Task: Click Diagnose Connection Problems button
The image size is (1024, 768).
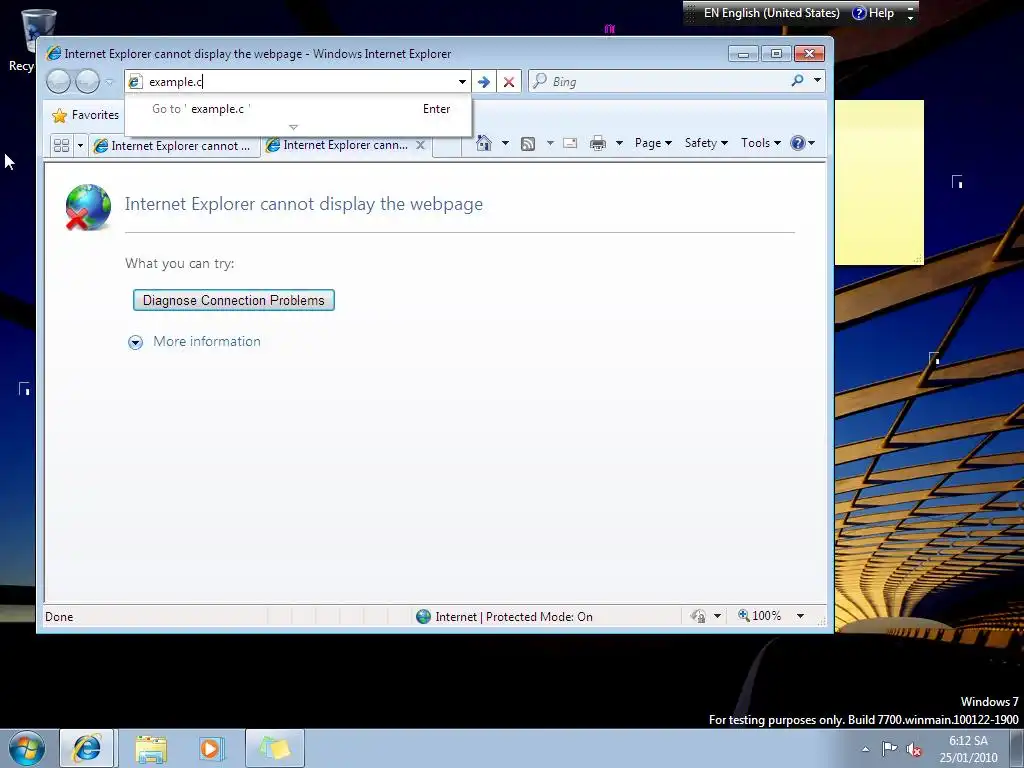Action: (x=234, y=300)
